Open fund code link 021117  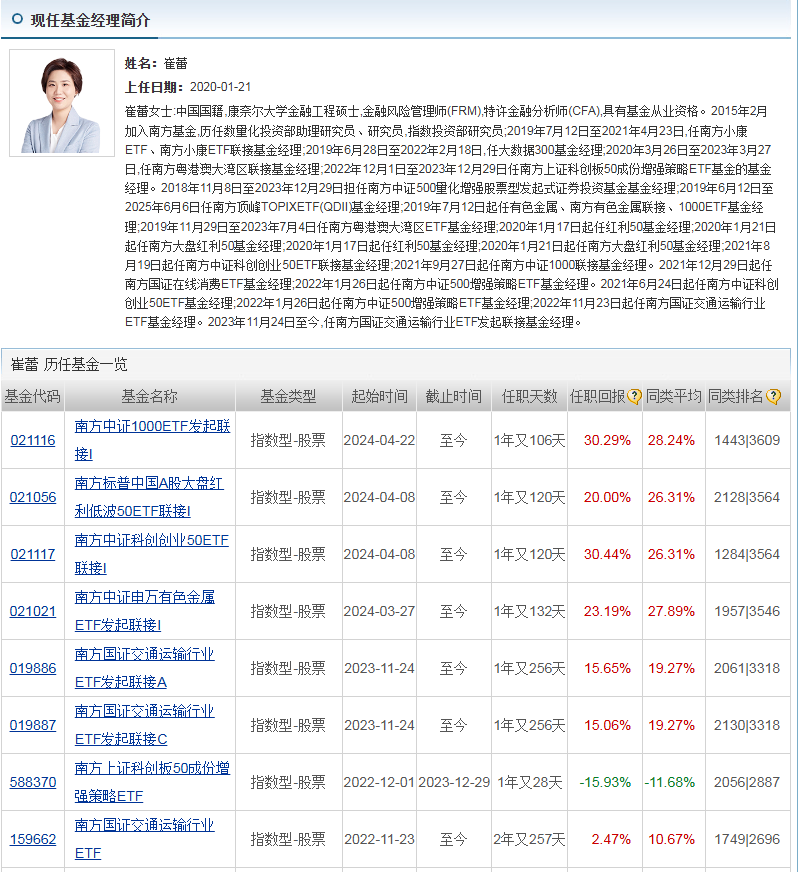tap(33, 554)
